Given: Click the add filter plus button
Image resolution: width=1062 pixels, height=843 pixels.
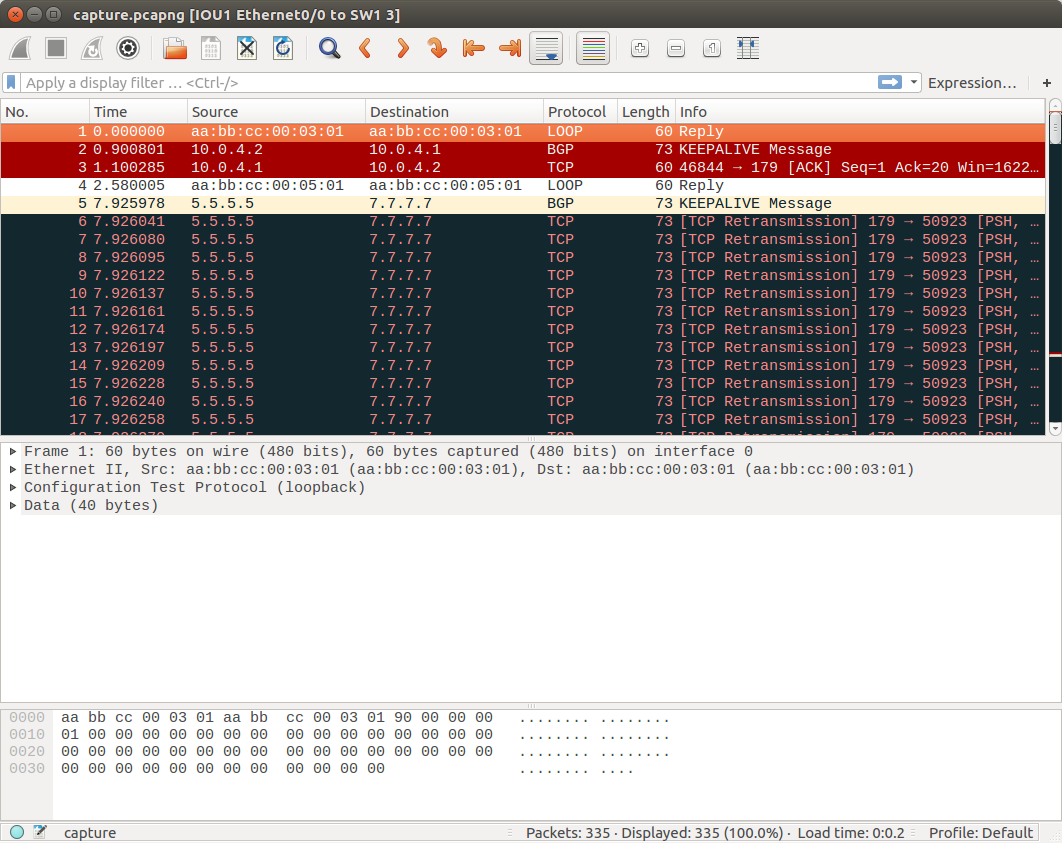Looking at the screenshot, I should [1046, 83].
